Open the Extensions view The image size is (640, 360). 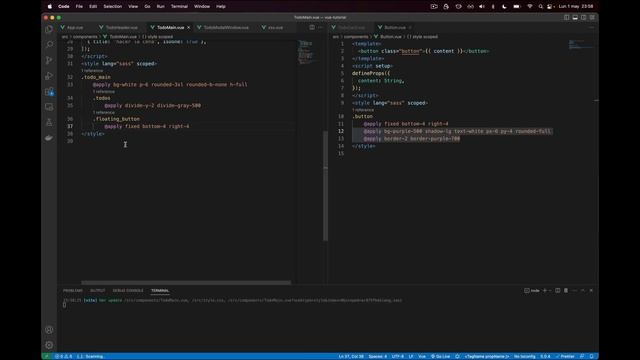click(x=49, y=91)
